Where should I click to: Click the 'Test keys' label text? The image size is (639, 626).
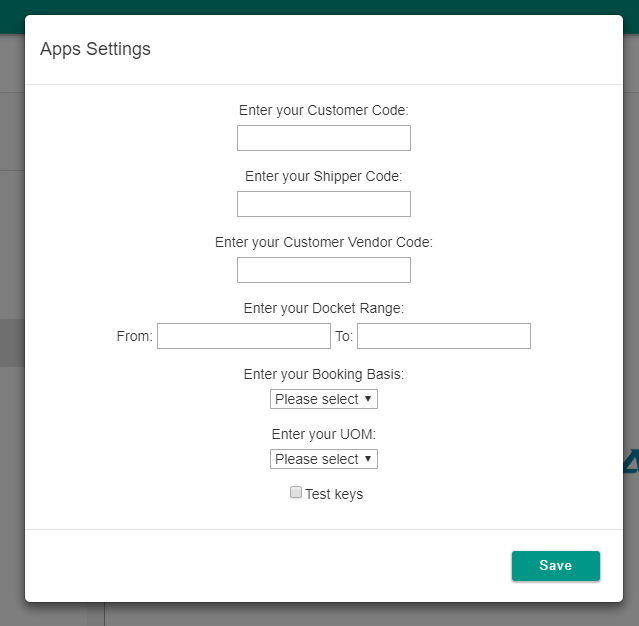pyautogui.click(x=334, y=494)
